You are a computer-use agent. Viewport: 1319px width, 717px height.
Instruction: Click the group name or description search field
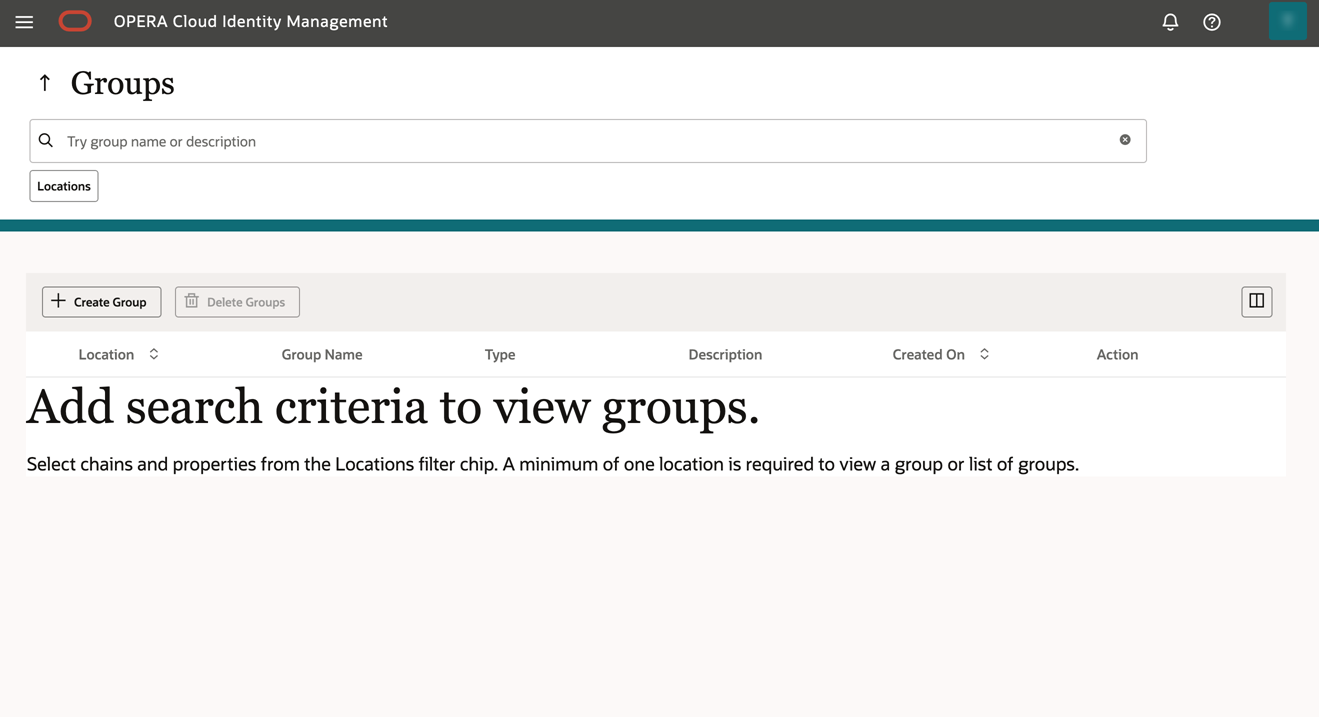588,141
